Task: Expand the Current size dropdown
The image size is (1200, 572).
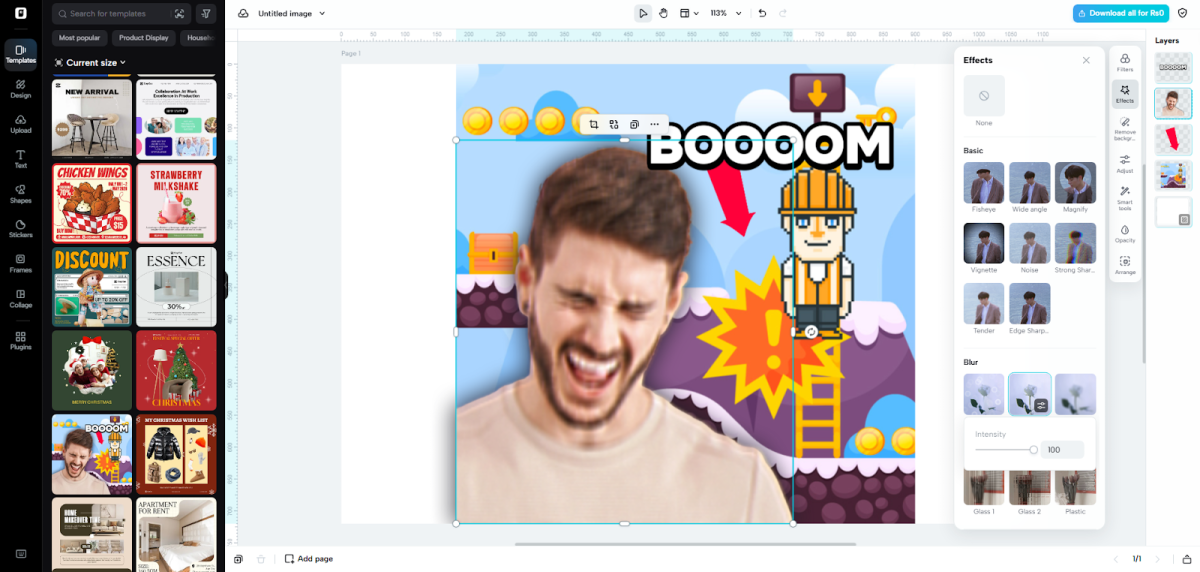Action: [x=91, y=62]
